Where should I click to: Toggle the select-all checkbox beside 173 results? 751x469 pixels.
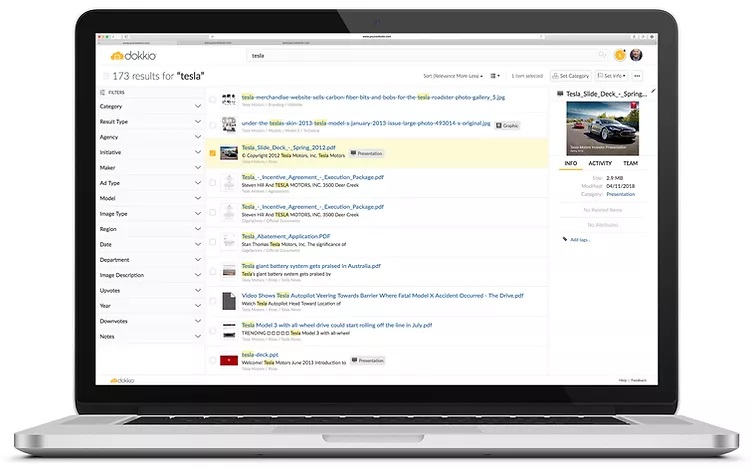(x=106, y=76)
